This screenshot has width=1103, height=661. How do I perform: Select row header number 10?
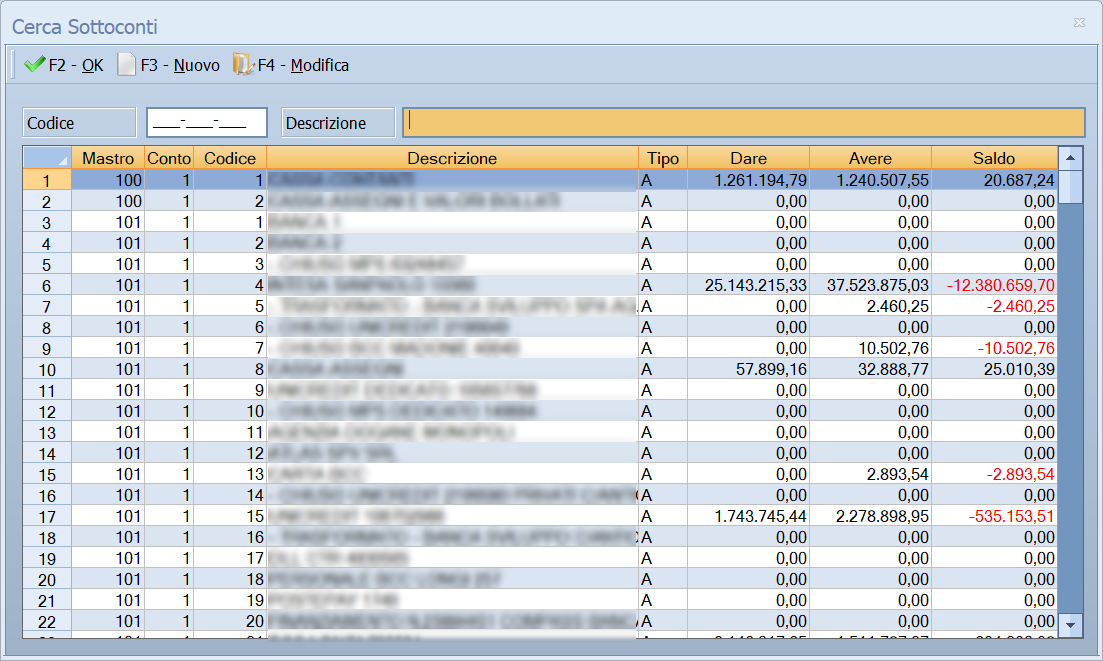point(47,369)
